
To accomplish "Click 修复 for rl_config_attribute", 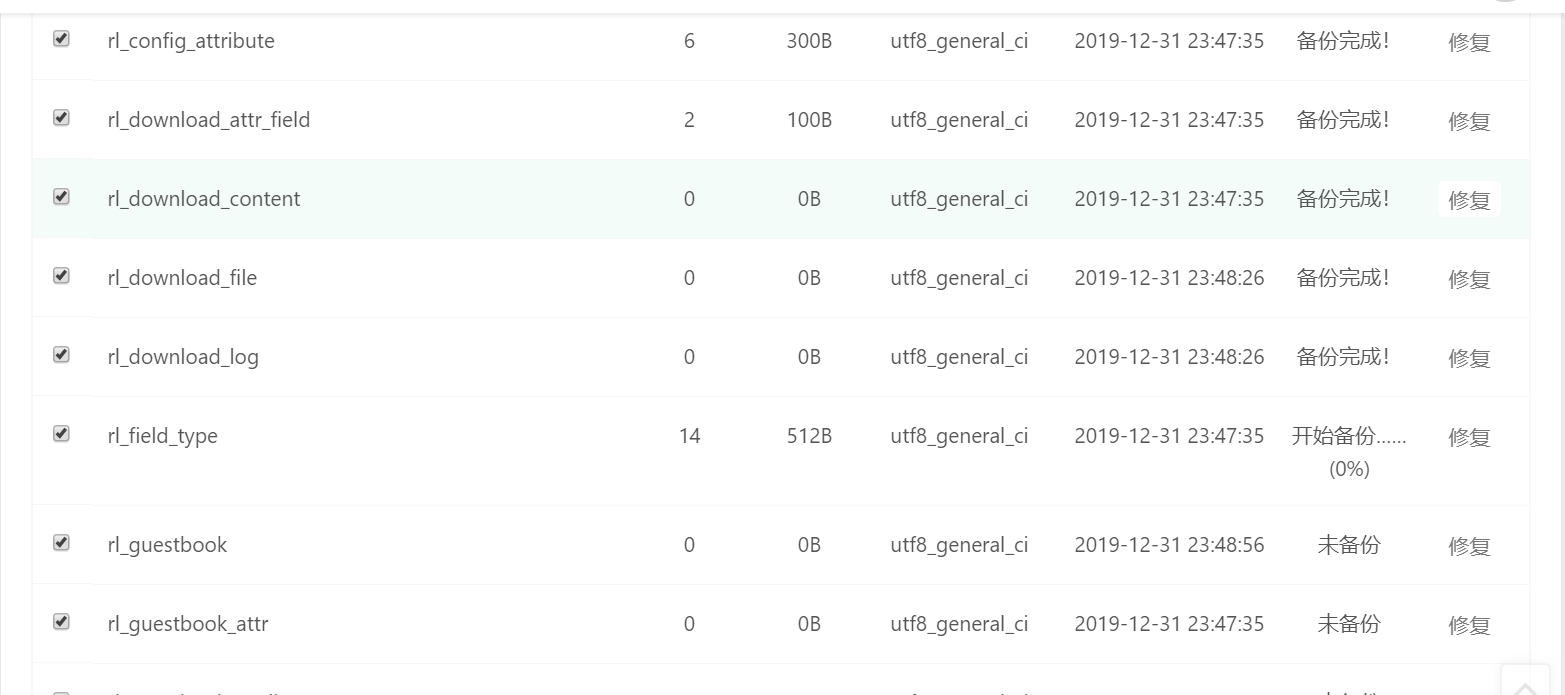I will (1469, 42).
